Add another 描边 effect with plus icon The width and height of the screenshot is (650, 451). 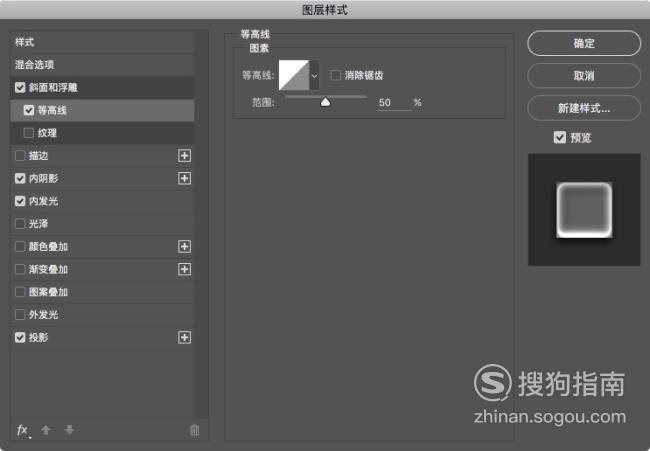[184, 155]
